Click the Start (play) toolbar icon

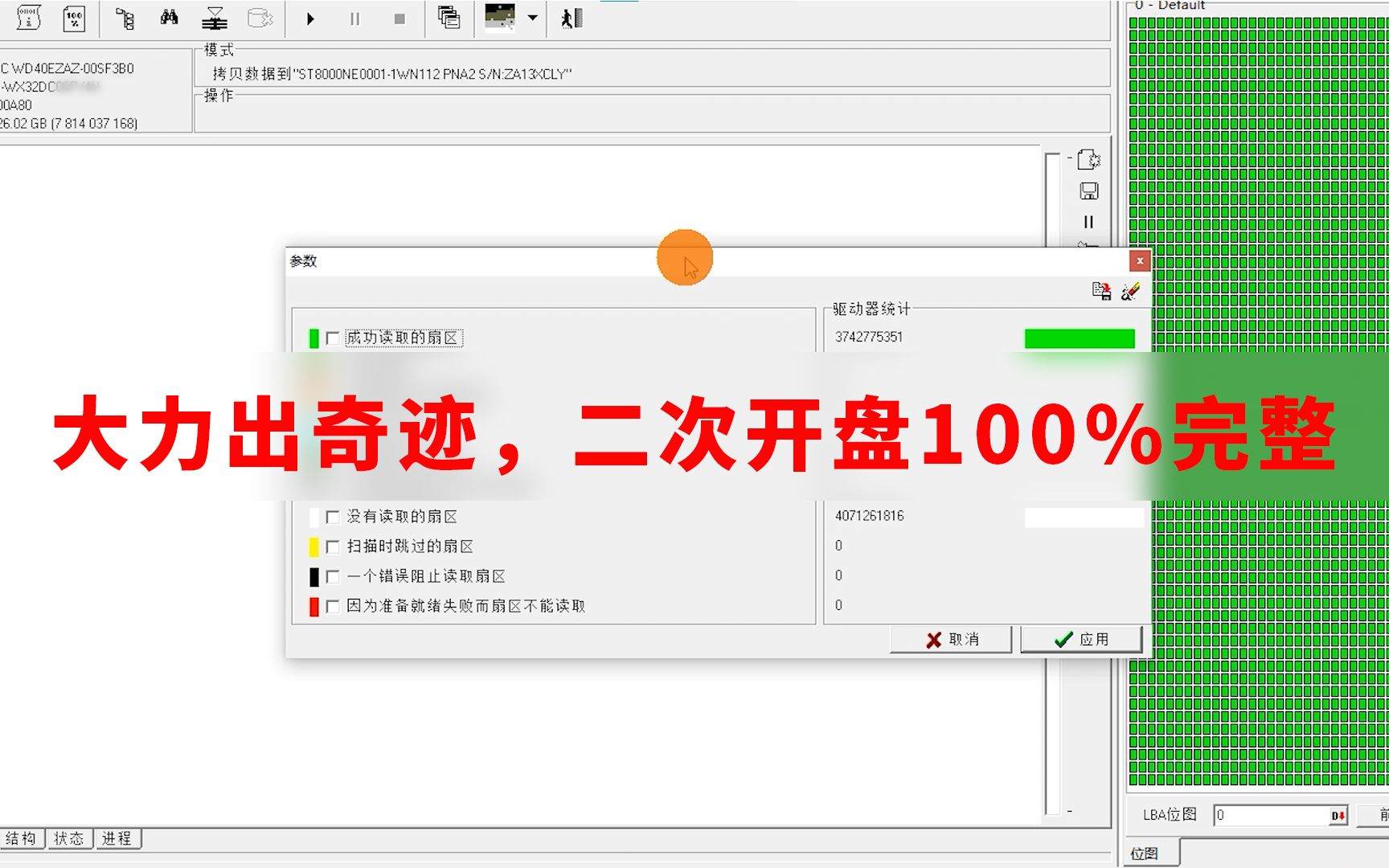coord(309,18)
